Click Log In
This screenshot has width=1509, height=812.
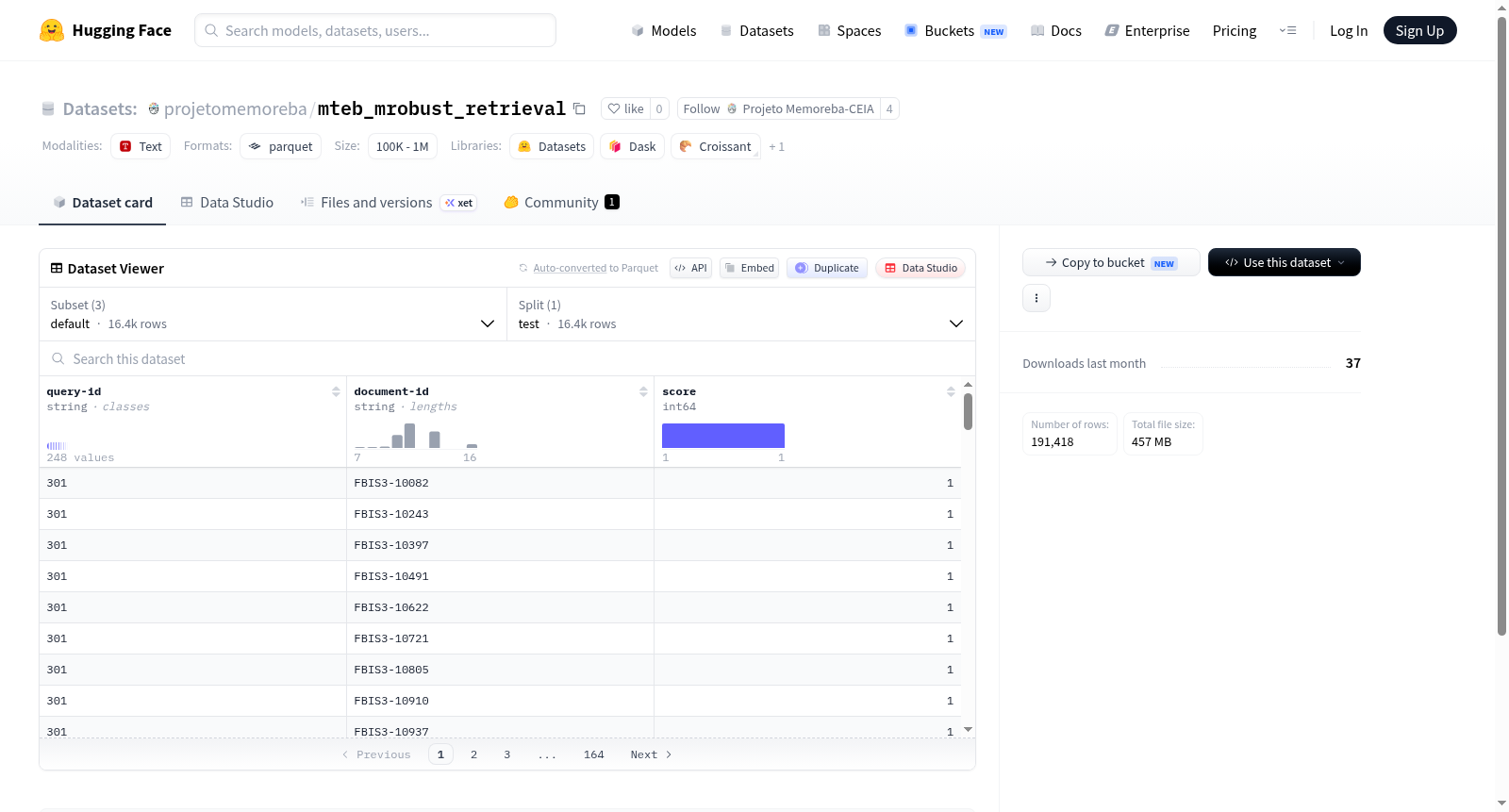1349,31
